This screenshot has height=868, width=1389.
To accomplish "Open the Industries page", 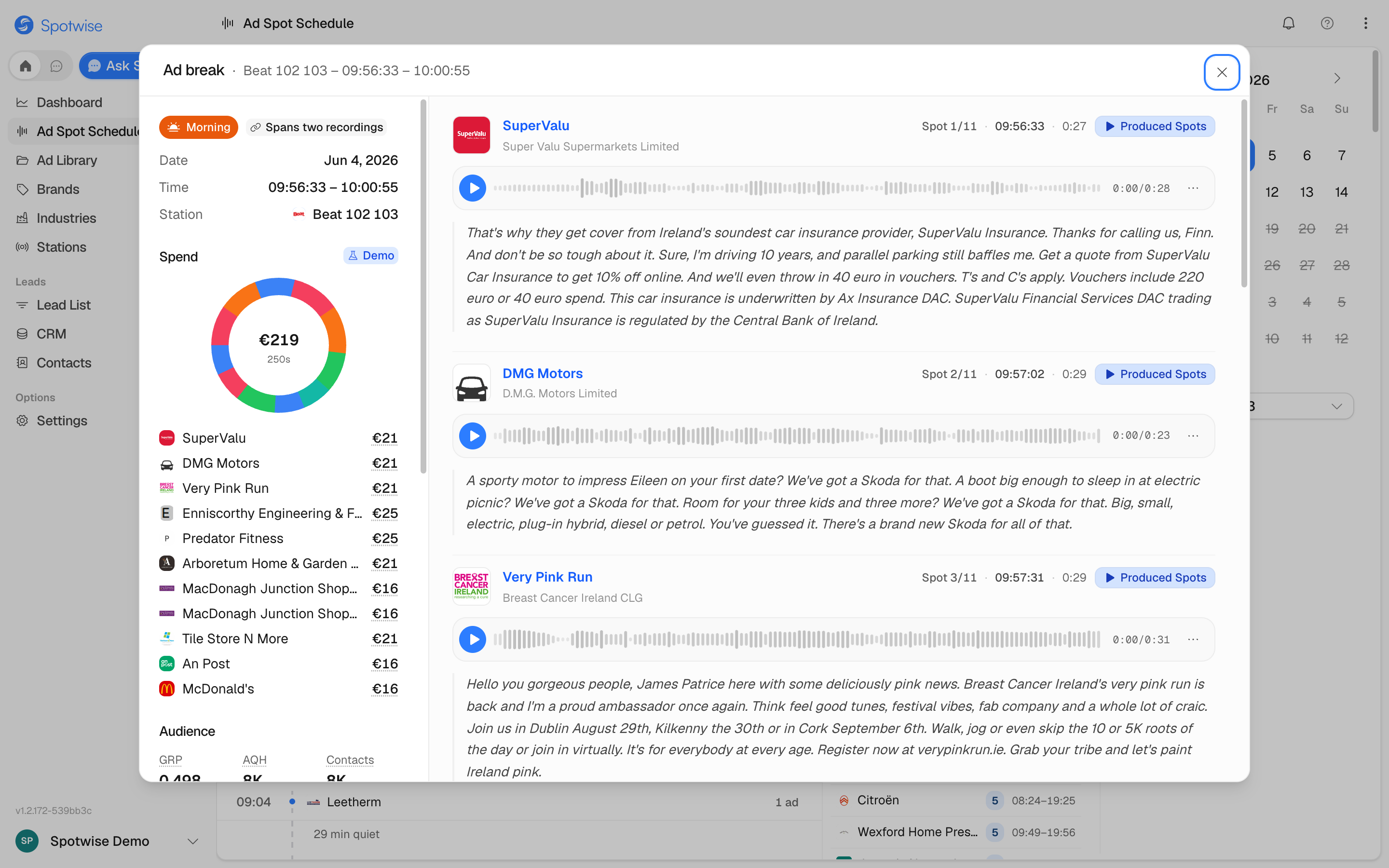I will [66, 219].
